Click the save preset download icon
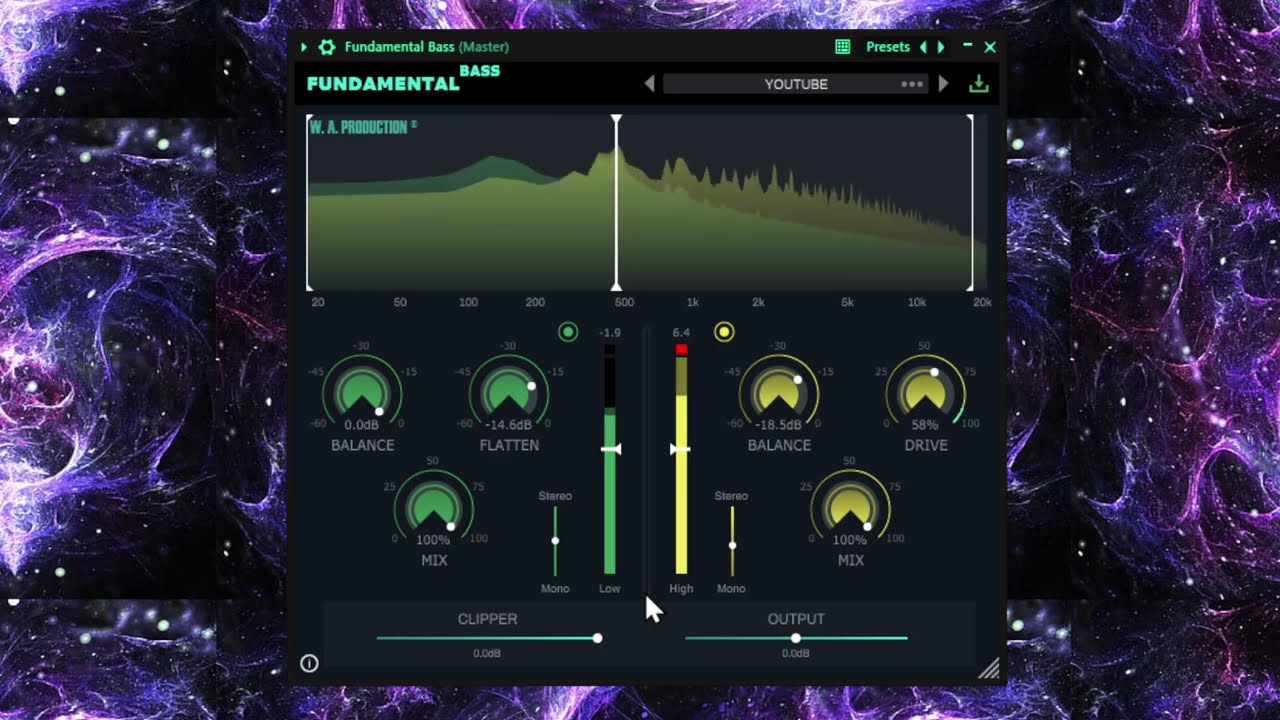Viewport: 1280px width, 720px height. pos(979,84)
